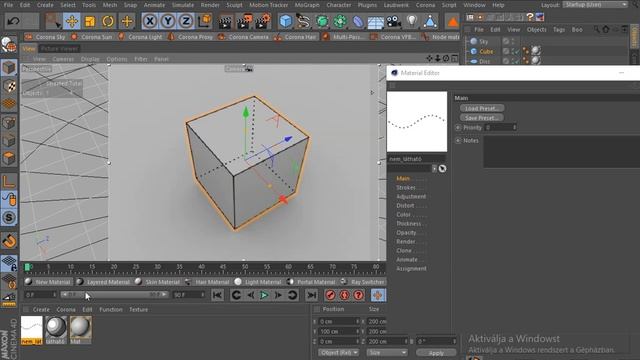Screen dimensions: 640x360
Task: Open the Corona menu in top bar
Action: point(425,5)
